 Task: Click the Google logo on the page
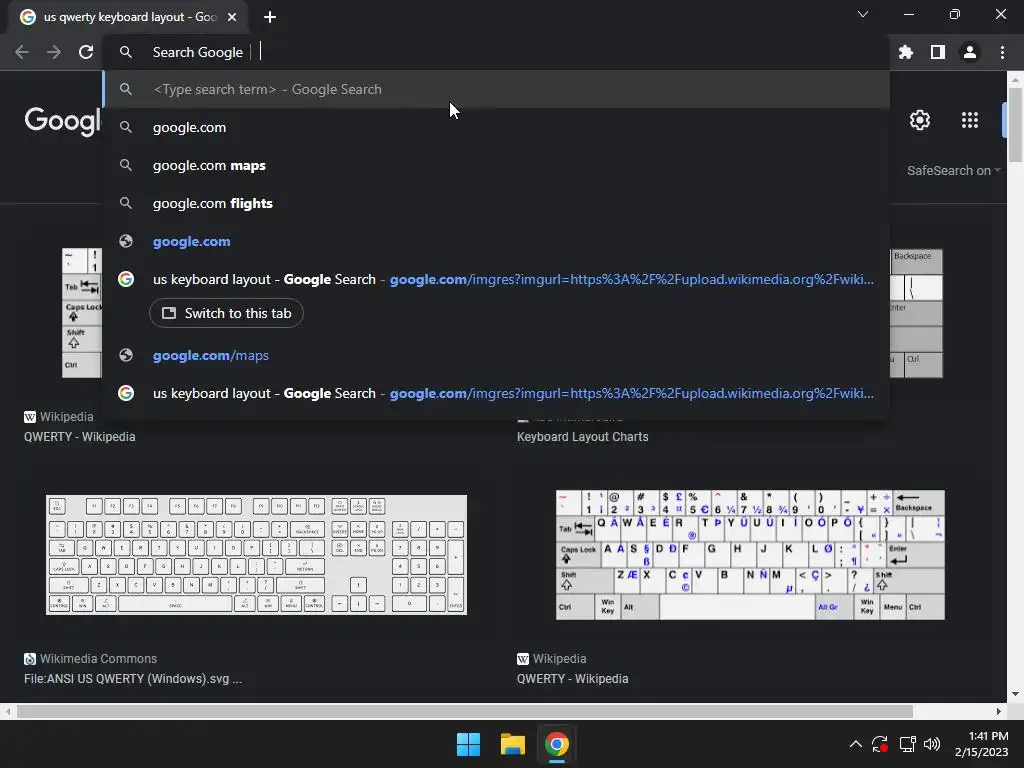click(x=63, y=121)
